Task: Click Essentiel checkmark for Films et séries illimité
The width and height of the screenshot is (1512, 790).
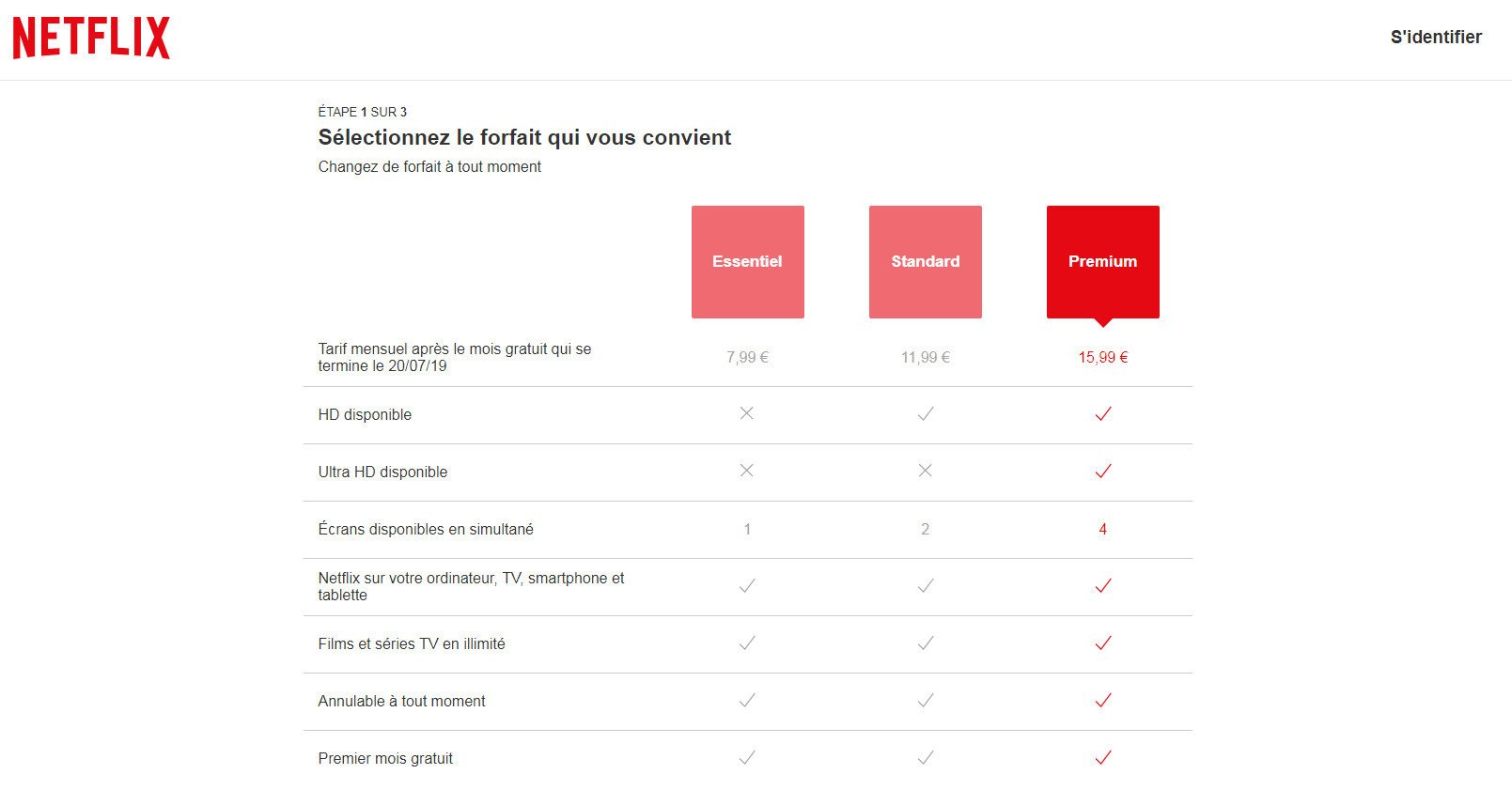Action: [747, 643]
